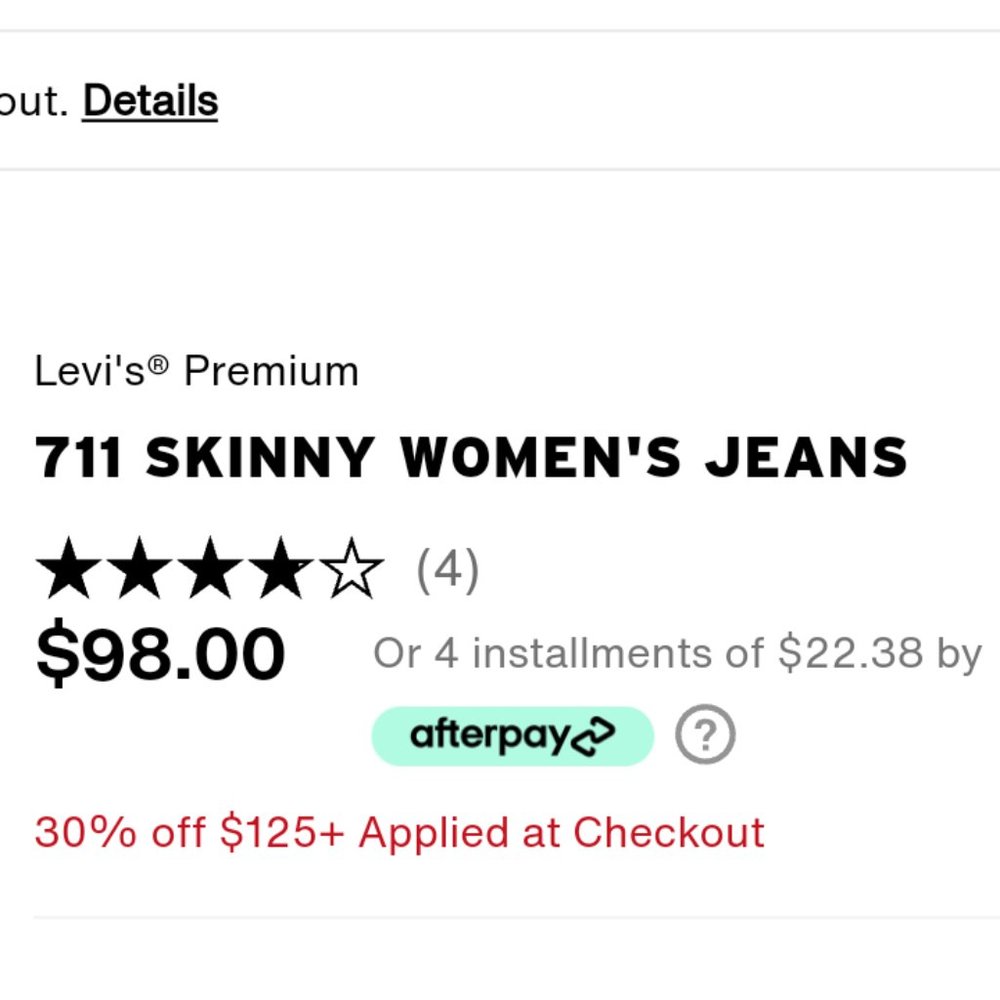This screenshot has height=1000, width=1000.
Task: Click the first star in the rating
Action: [x=65, y=565]
